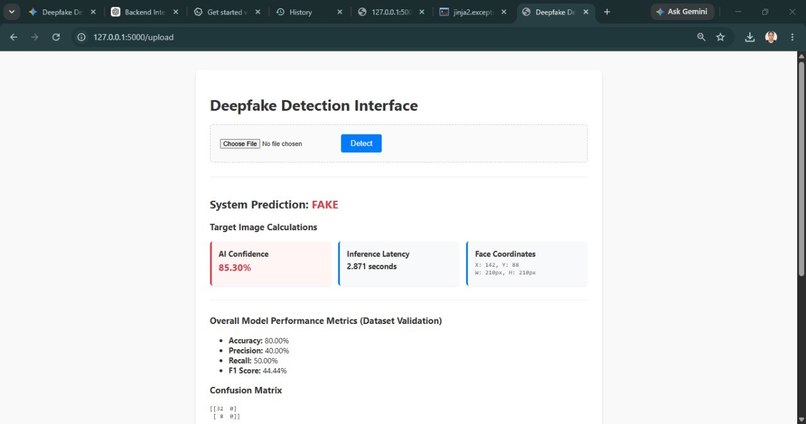806x424 pixels.
Task: Click the Ask Gemini button
Action: click(x=682, y=11)
